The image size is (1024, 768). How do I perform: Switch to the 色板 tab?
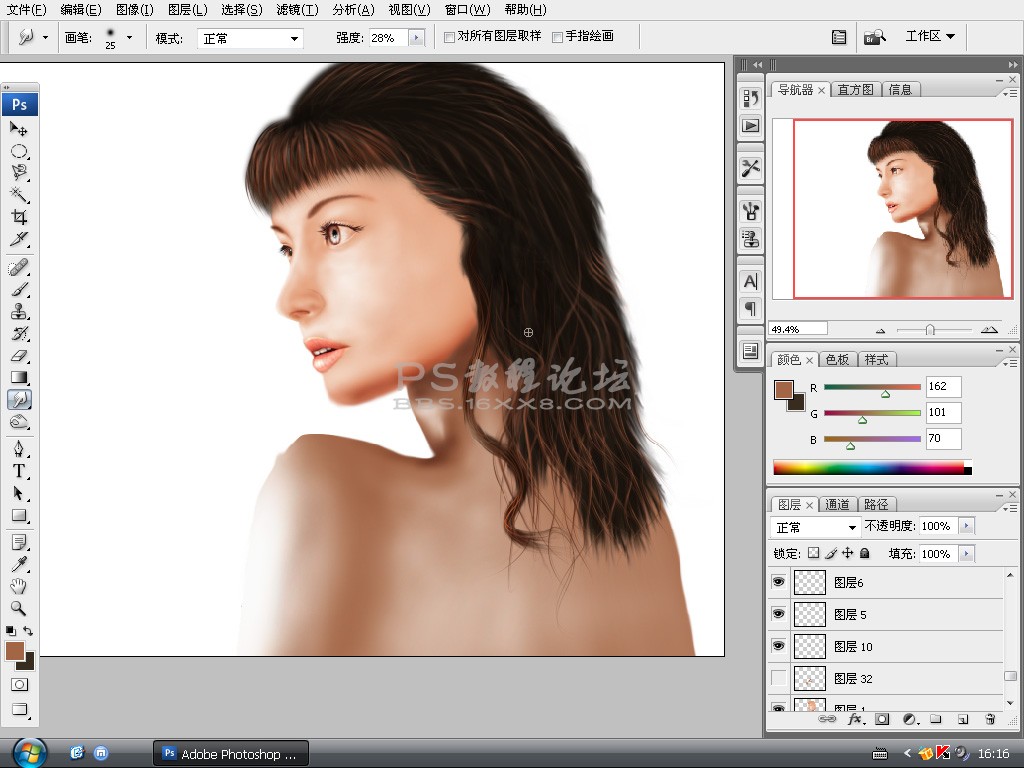(837, 359)
